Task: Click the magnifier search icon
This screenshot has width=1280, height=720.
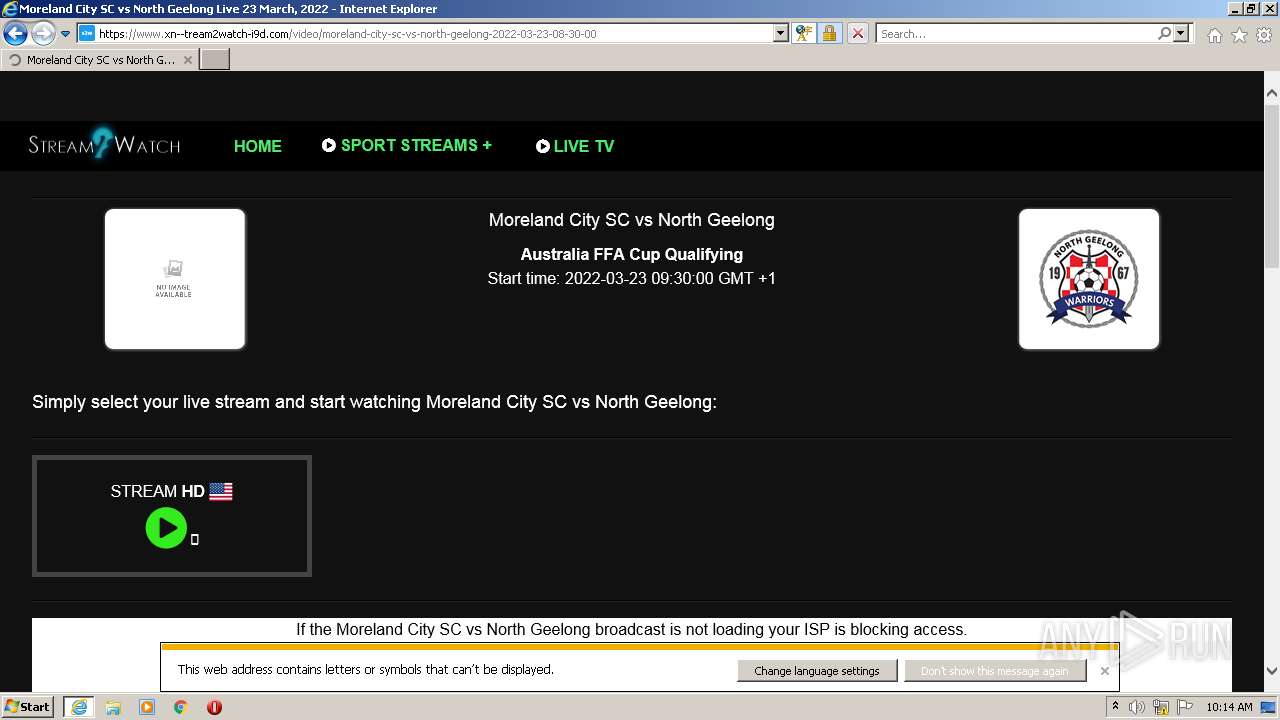Action: pyautogui.click(x=1164, y=34)
